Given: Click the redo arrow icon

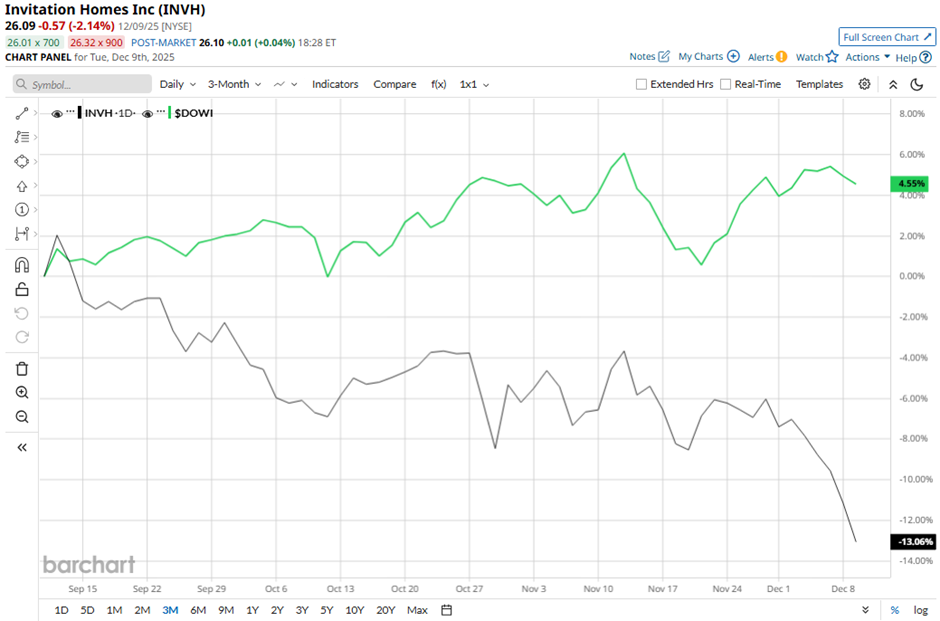Looking at the screenshot, I should (22, 337).
